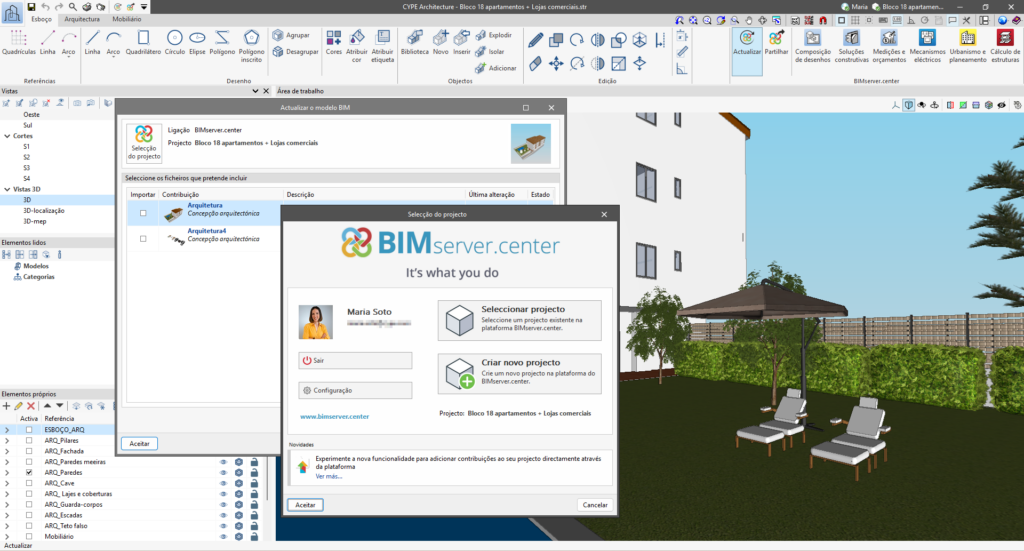1024x551 pixels.
Task: Enable the ARQ_Cave layer checkbox
Action: coord(29,483)
